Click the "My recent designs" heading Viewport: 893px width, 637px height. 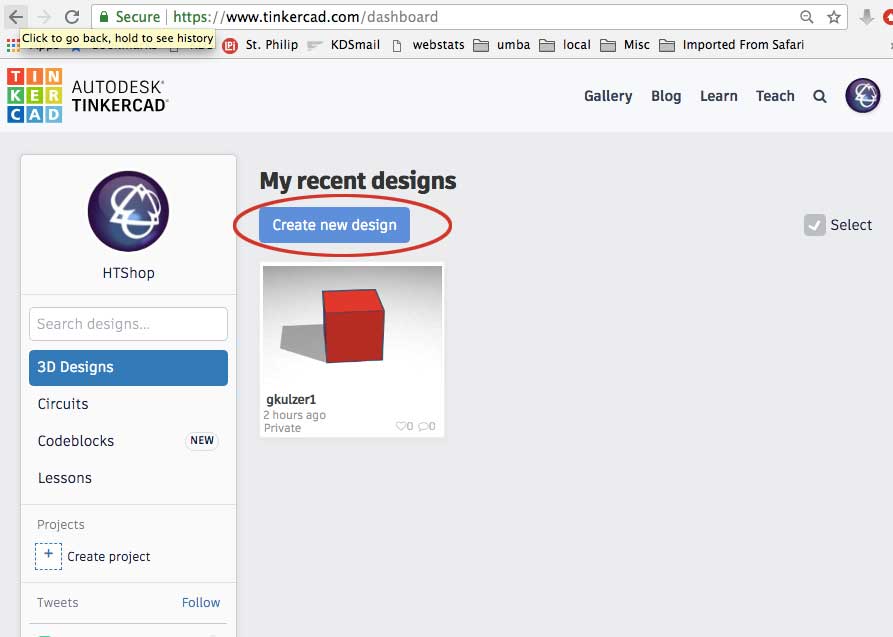pos(358,181)
